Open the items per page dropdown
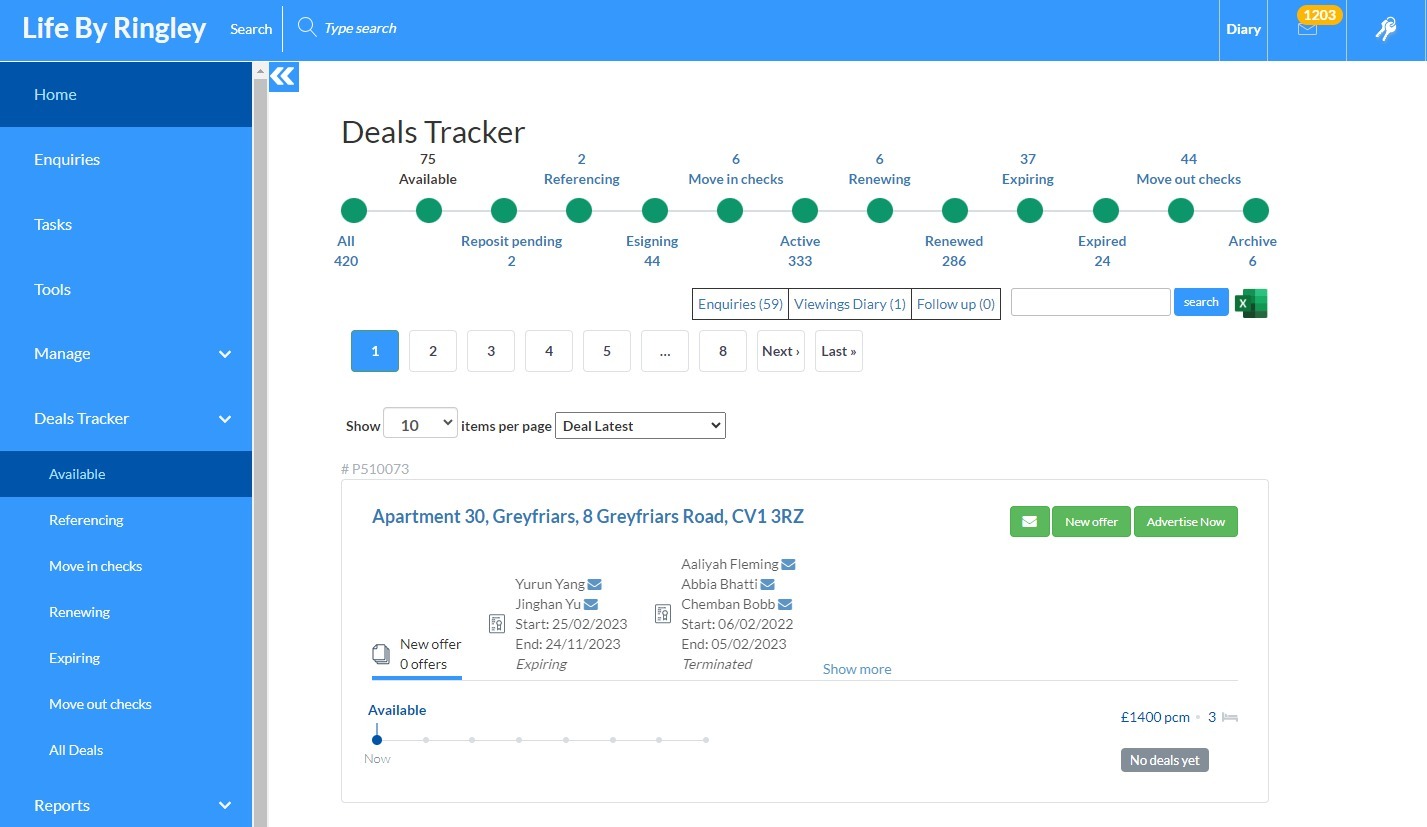This screenshot has width=1427, height=827. point(420,425)
